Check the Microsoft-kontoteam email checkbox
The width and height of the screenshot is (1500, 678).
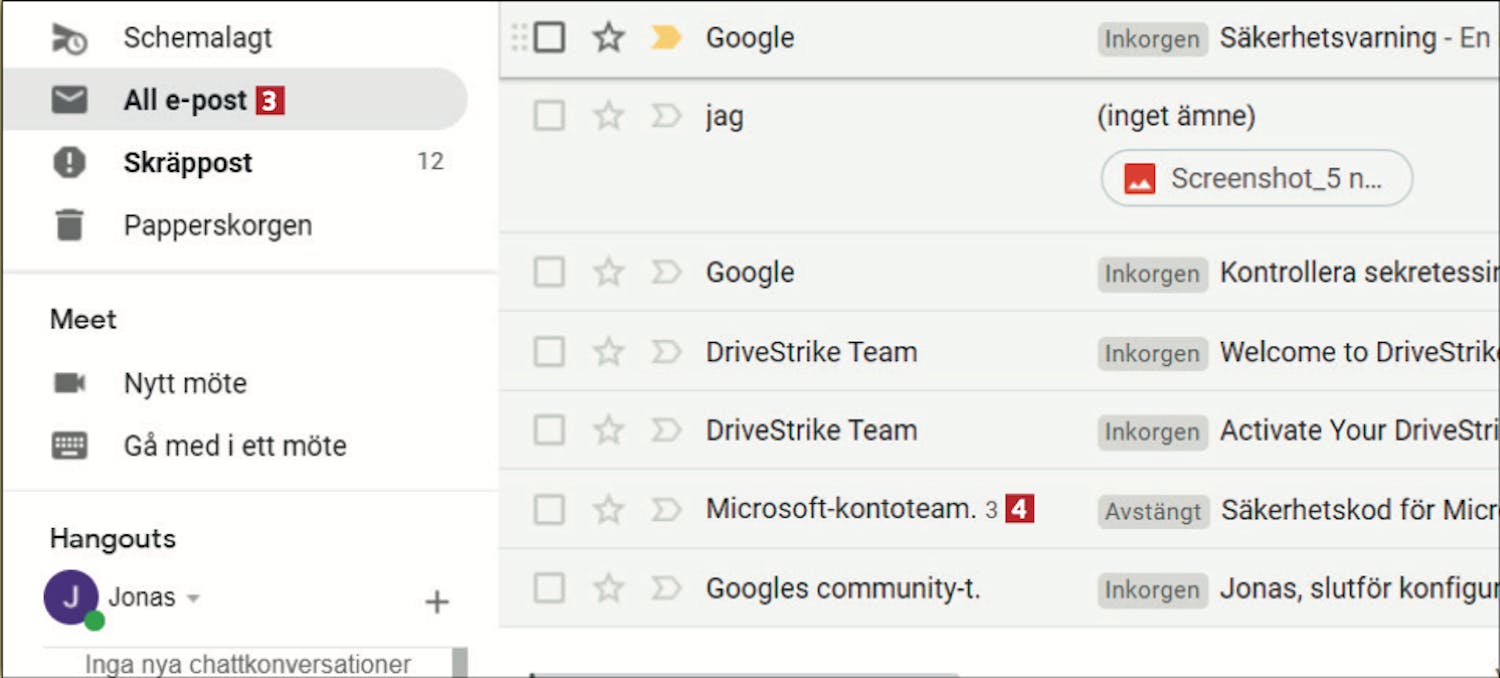[x=549, y=510]
